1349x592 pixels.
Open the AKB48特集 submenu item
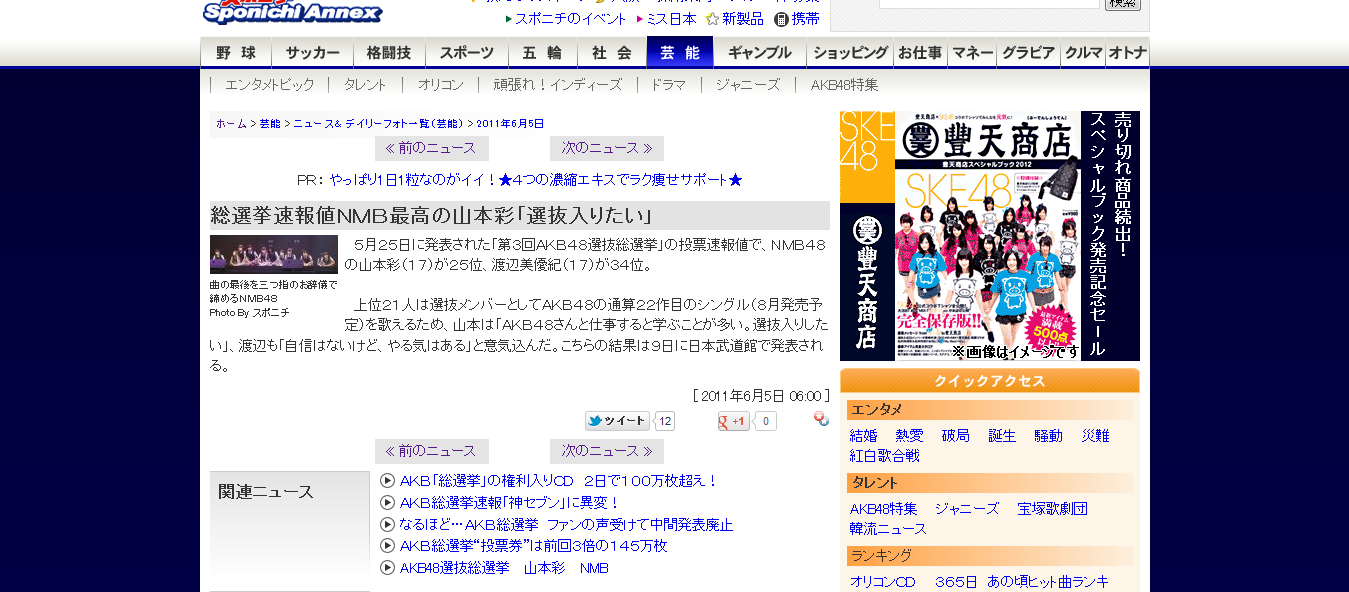[845, 85]
